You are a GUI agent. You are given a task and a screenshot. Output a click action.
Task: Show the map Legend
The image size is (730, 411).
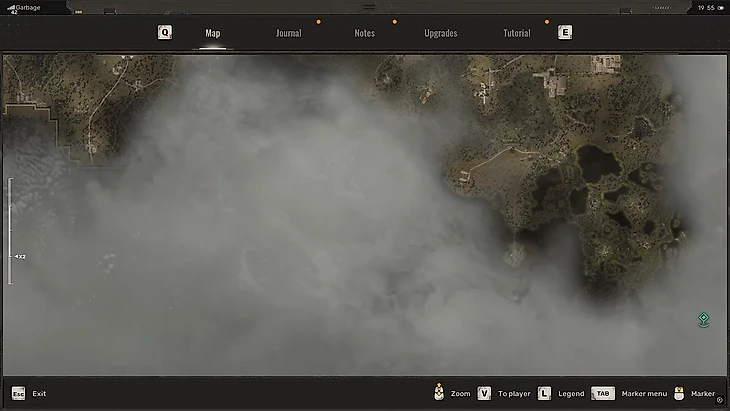(x=571, y=394)
